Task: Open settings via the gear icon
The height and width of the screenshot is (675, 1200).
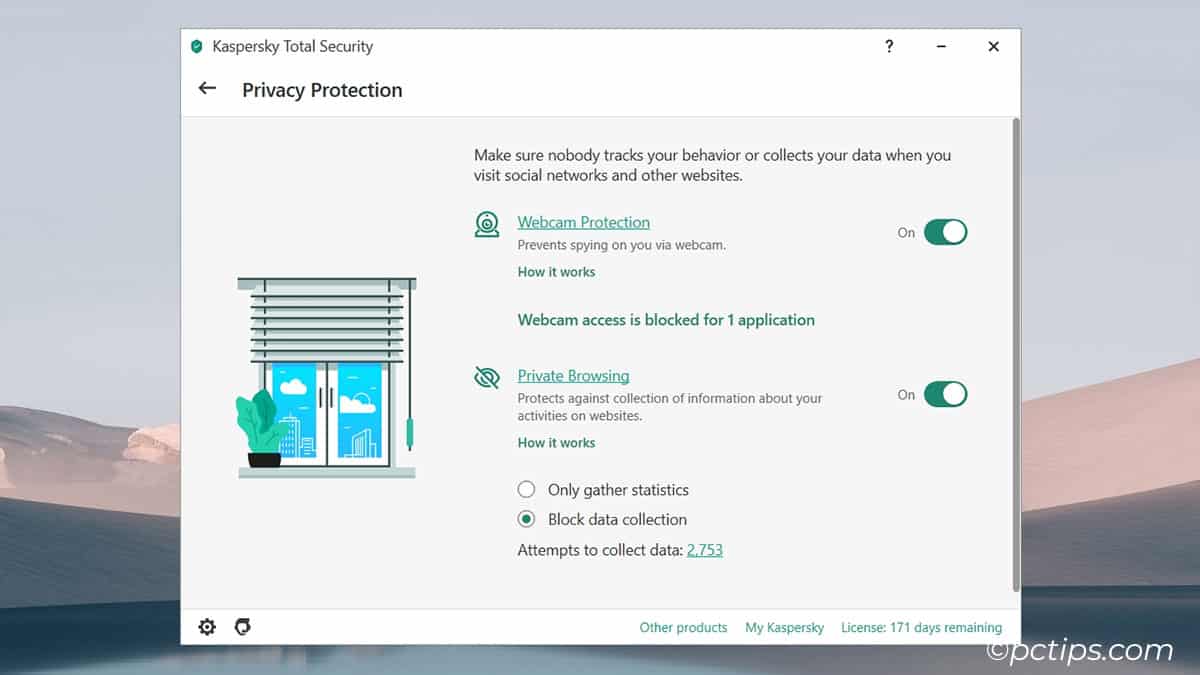Action: tap(207, 627)
